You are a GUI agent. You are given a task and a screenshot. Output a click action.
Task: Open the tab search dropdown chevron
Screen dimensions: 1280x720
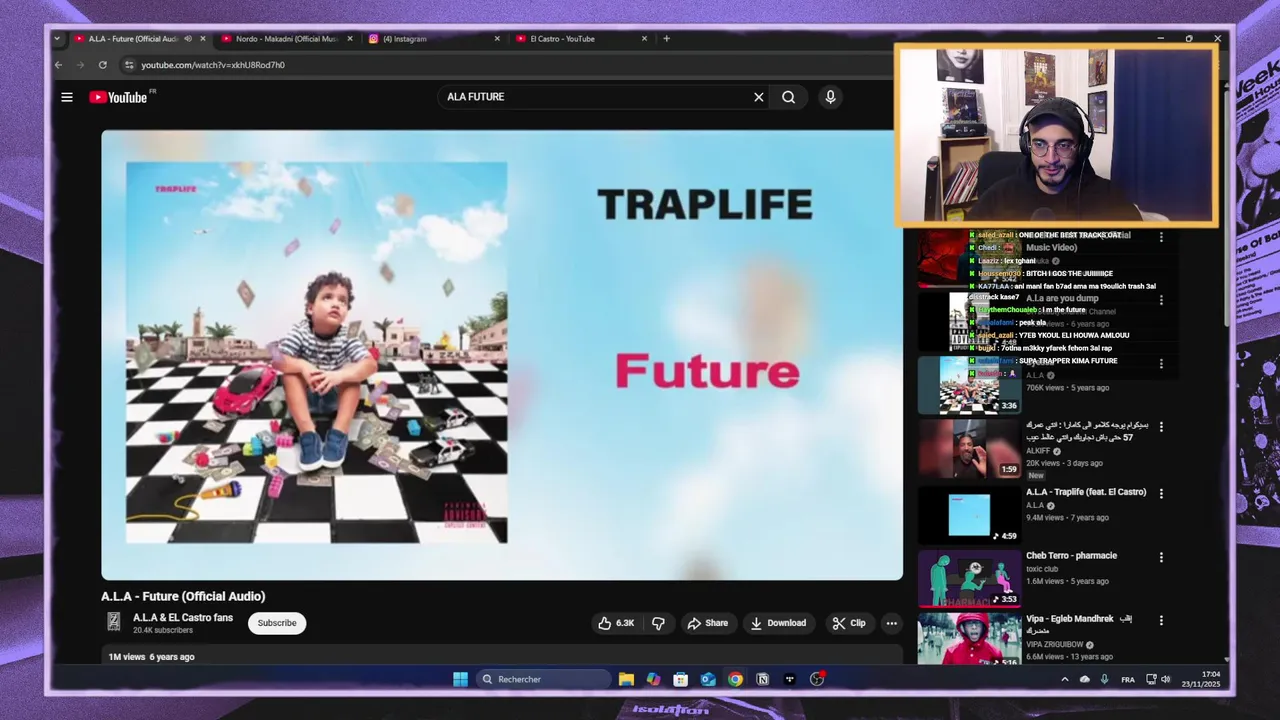click(57, 39)
